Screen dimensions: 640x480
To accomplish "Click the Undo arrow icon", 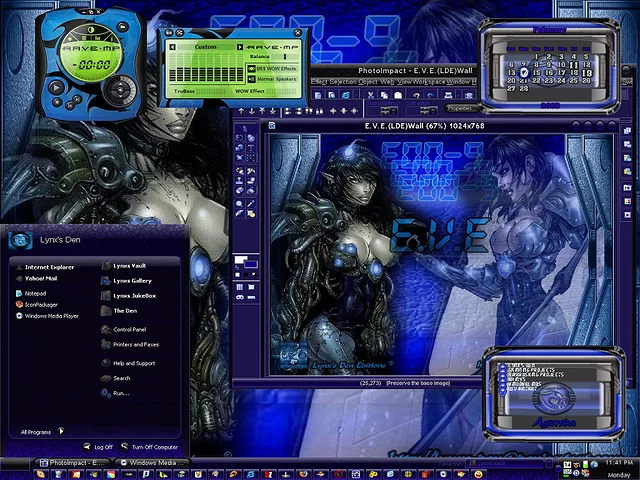I will tap(416, 95).
